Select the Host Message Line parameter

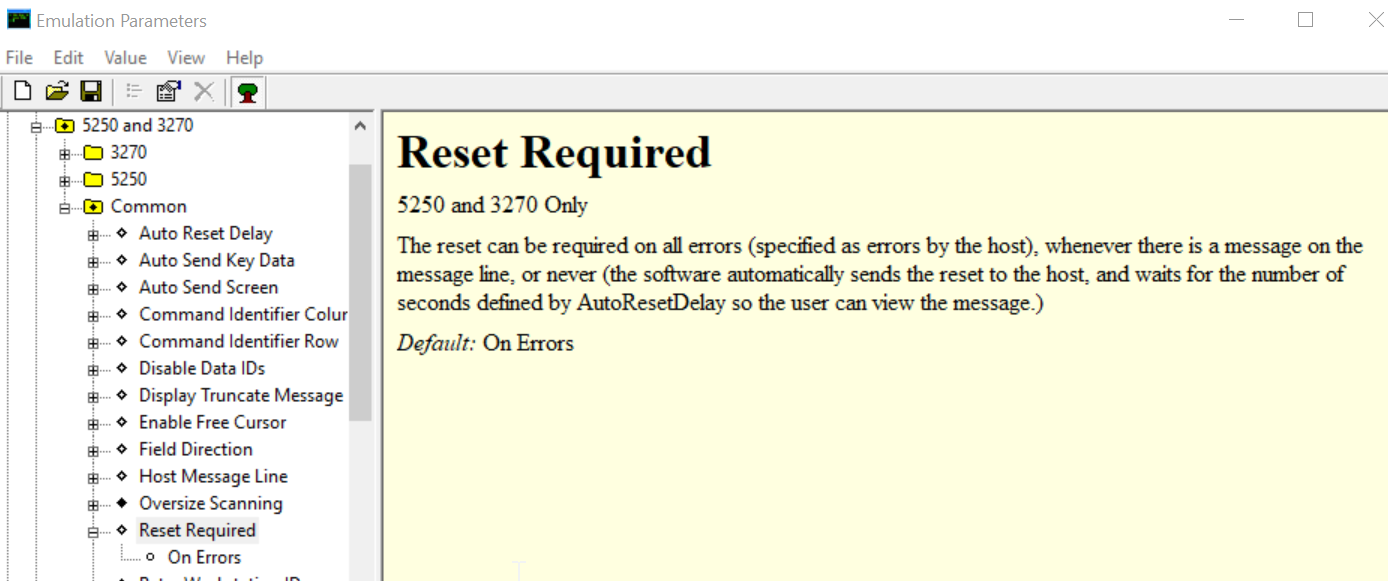(x=213, y=476)
